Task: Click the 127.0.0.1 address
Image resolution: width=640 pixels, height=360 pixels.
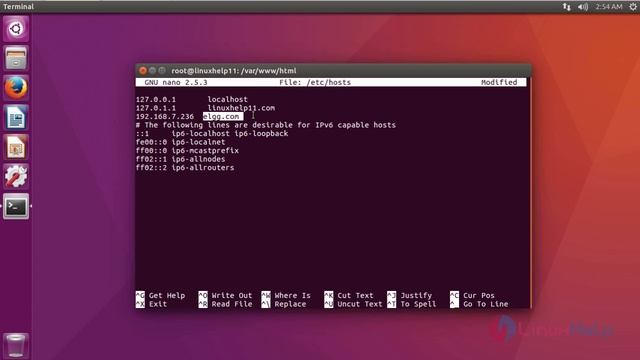Action: click(x=156, y=100)
